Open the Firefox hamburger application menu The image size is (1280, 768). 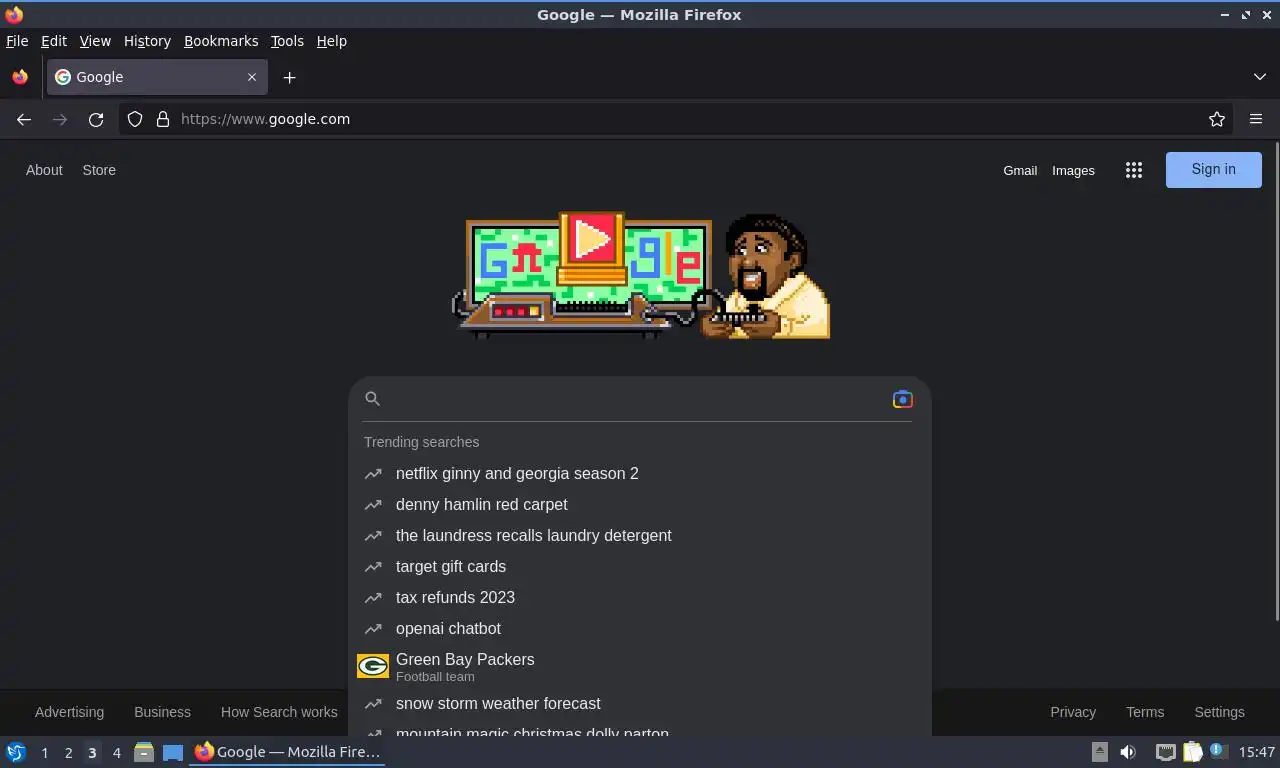pos(1256,119)
